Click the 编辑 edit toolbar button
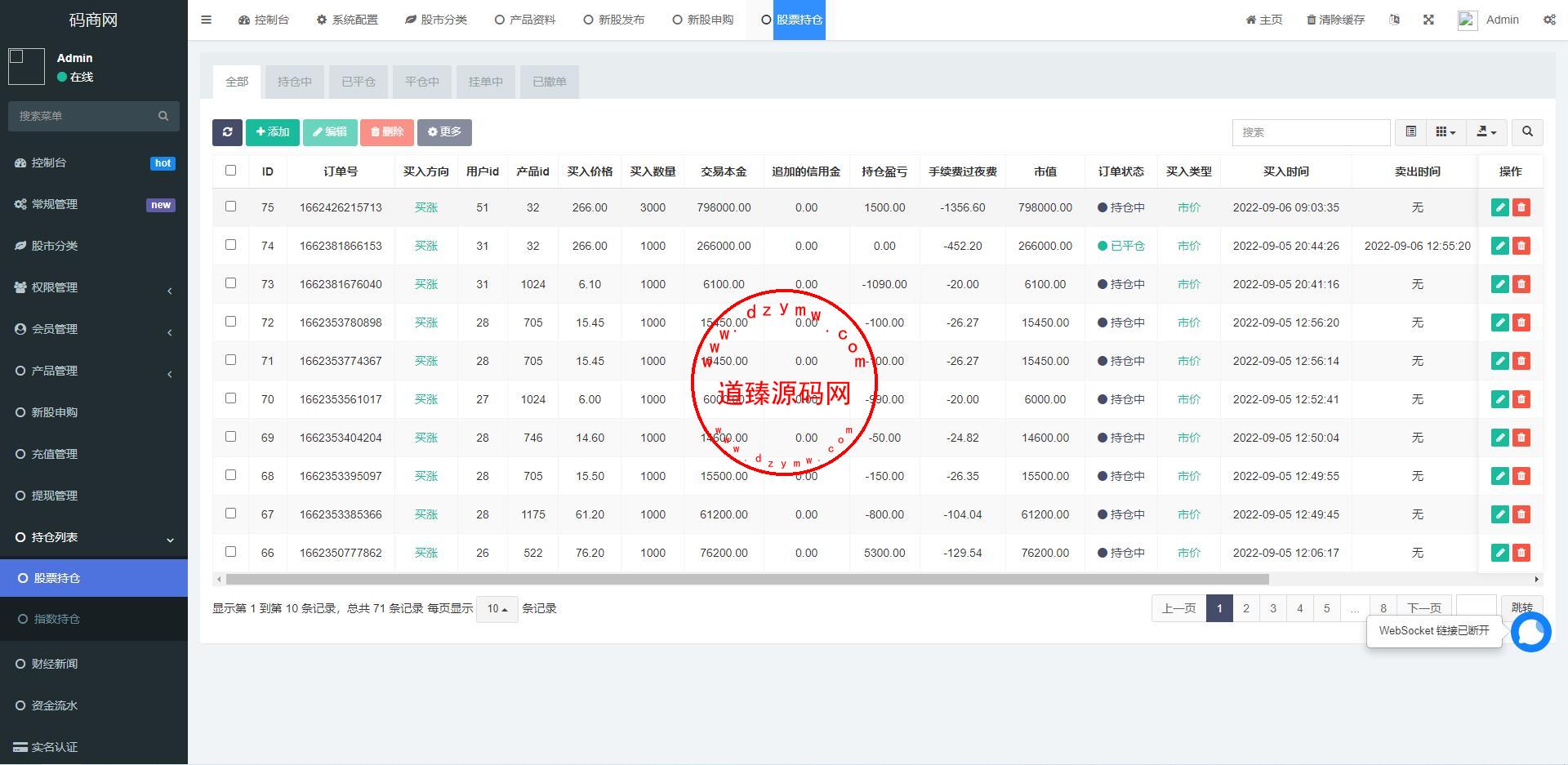 pos(330,132)
